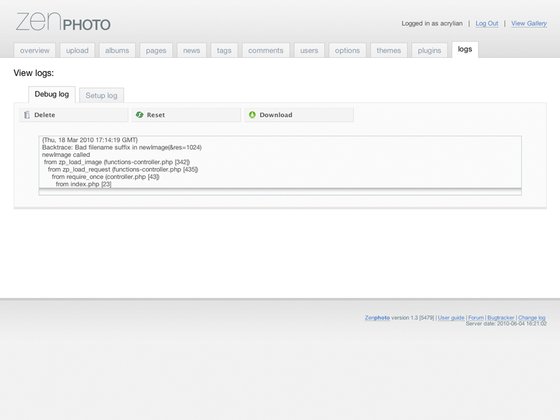Open the plugins tab
Viewport: 560px width, 420px height.
(429, 50)
